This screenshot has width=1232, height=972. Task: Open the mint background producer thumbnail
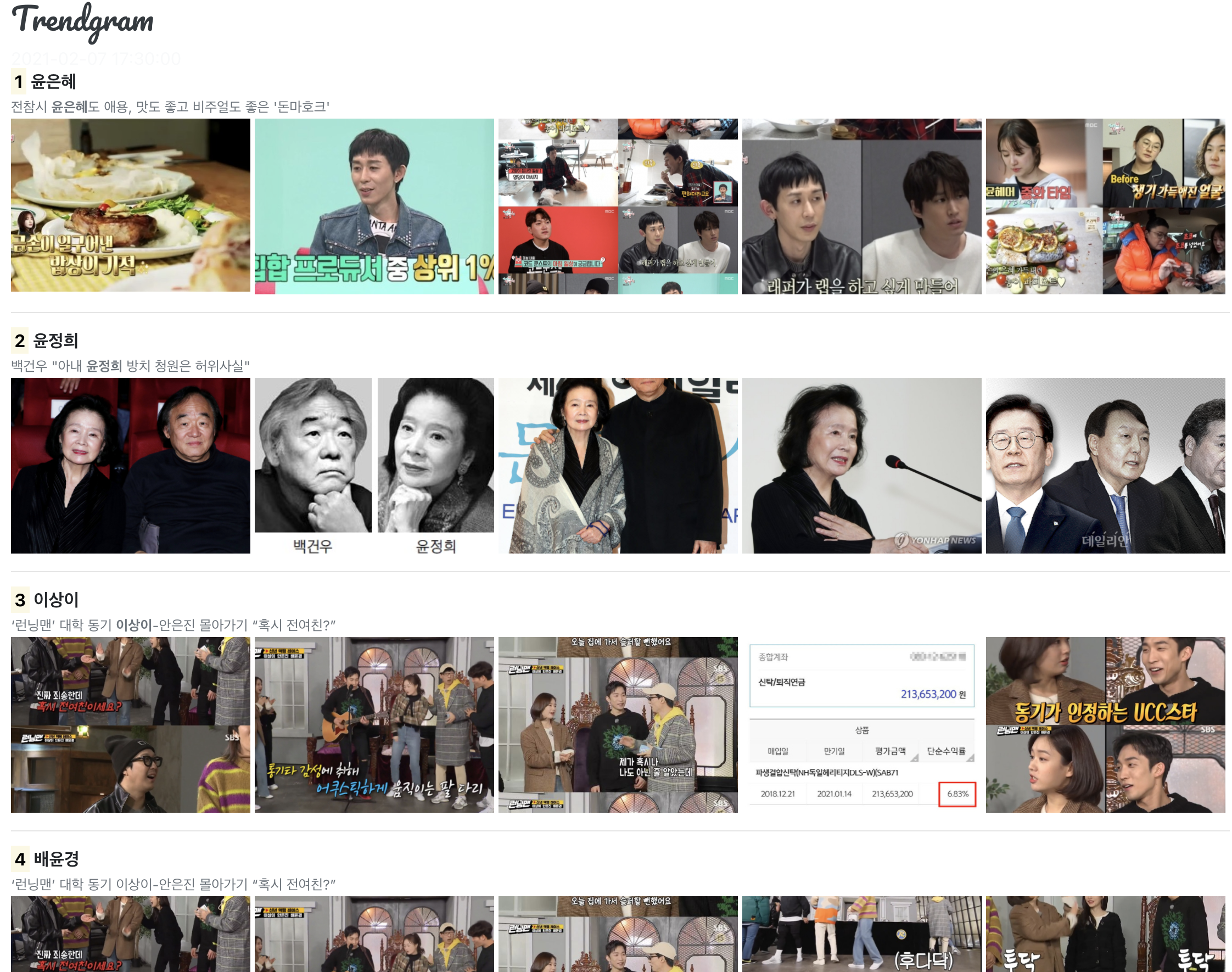(x=374, y=206)
